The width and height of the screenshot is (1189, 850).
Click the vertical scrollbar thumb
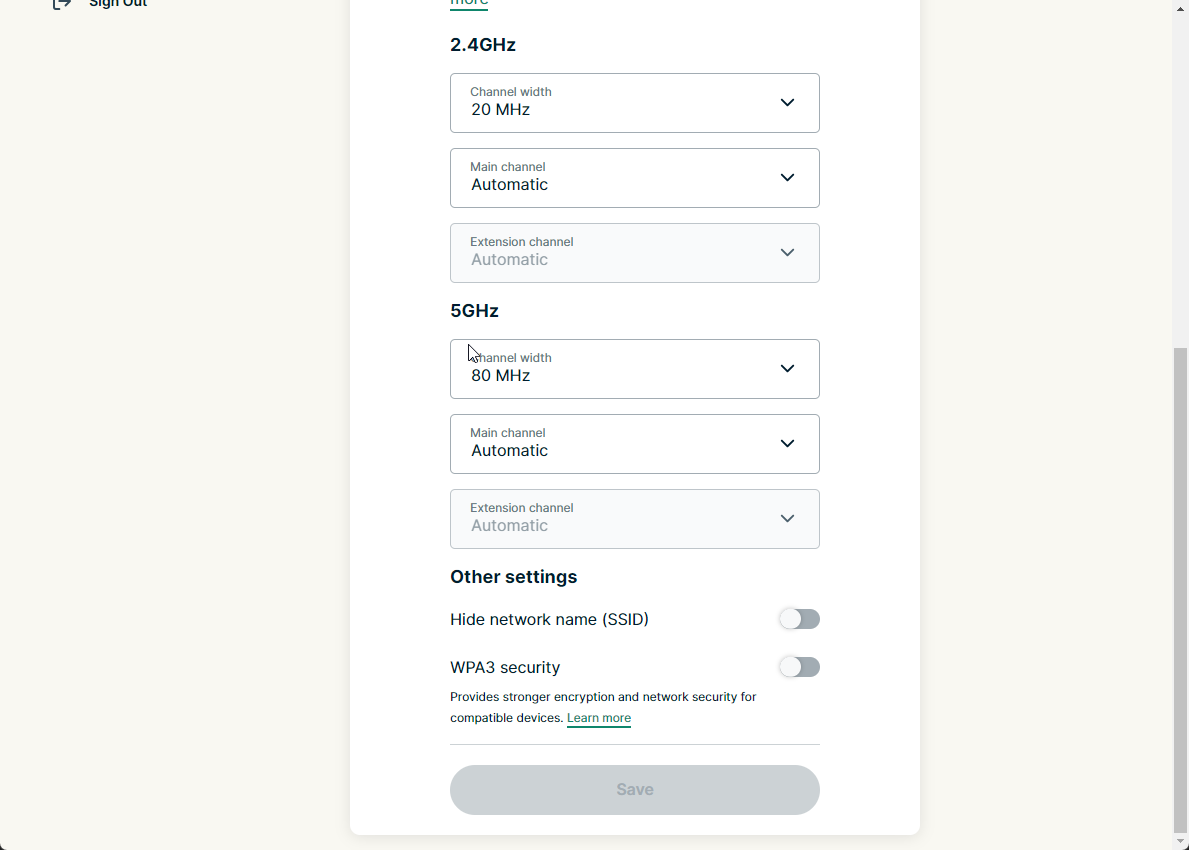(1180, 590)
